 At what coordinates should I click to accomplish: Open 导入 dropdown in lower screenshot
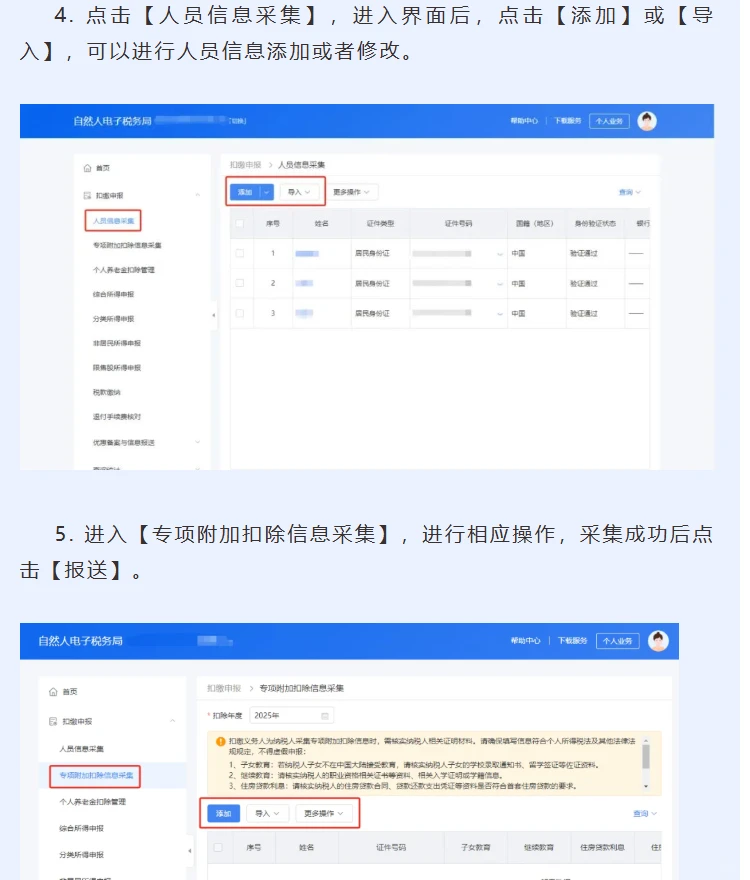point(267,814)
